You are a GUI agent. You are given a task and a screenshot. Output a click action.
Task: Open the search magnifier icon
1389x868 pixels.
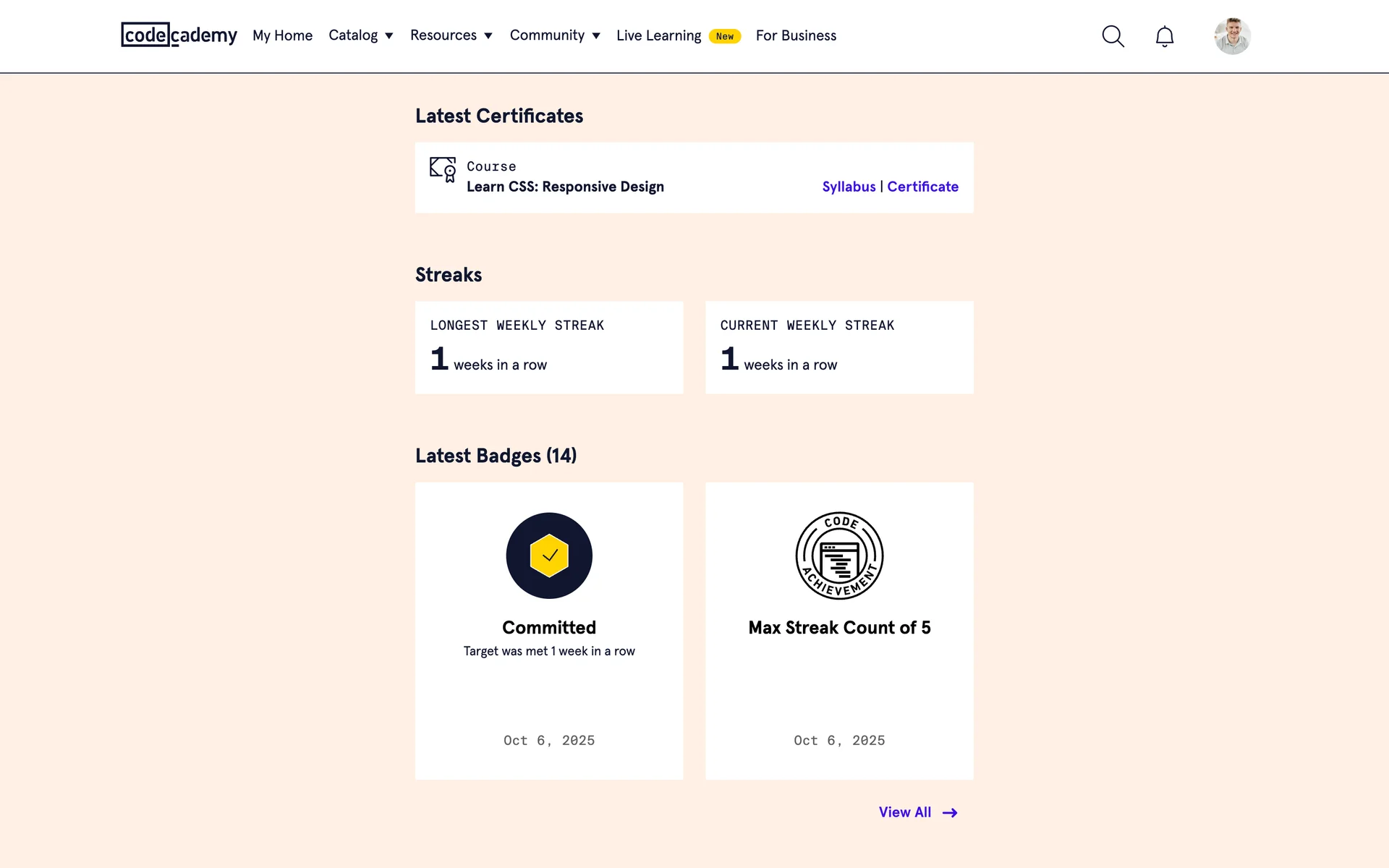pyautogui.click(x=1113, y=36)
